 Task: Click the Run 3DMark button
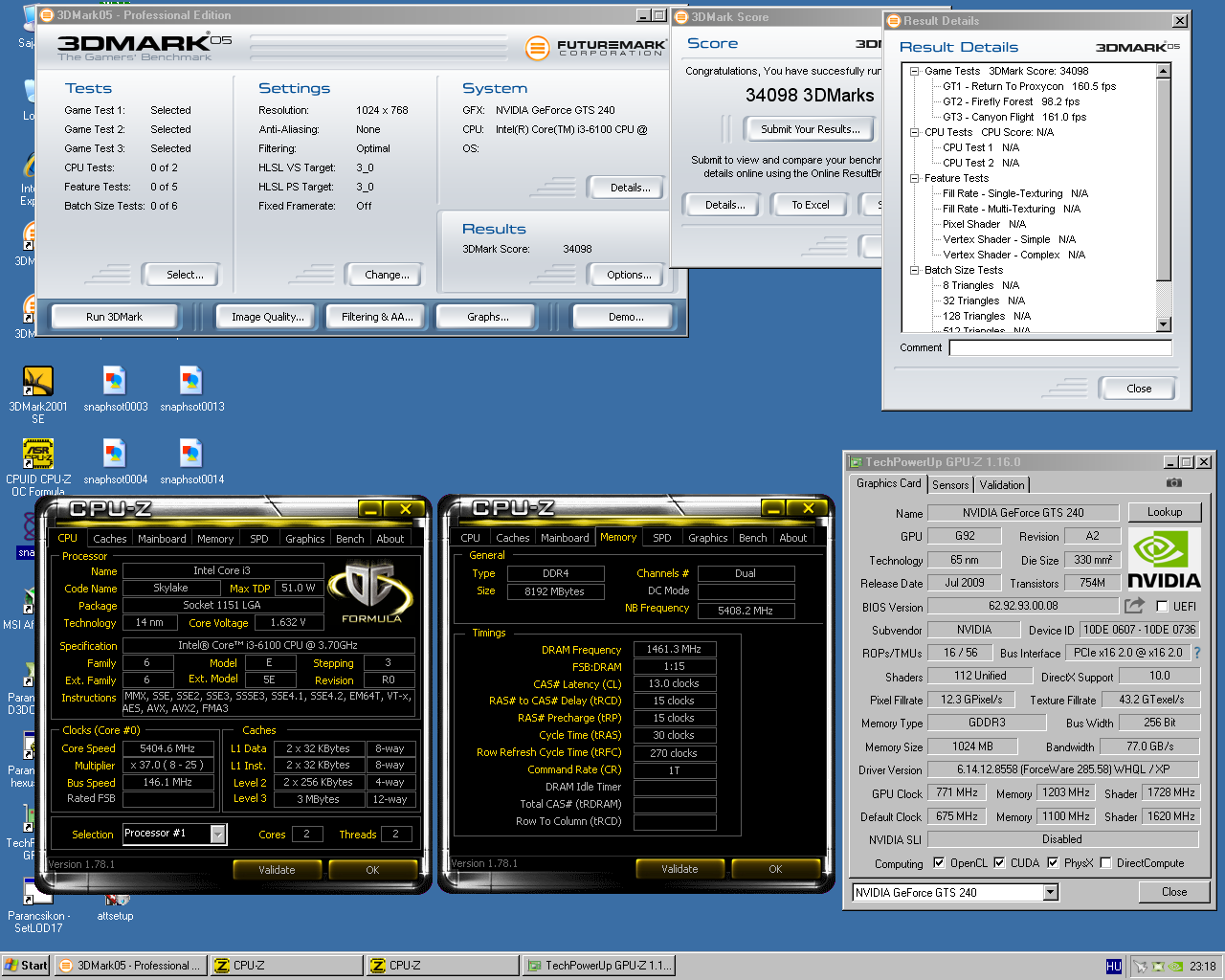tap(114, 317)
